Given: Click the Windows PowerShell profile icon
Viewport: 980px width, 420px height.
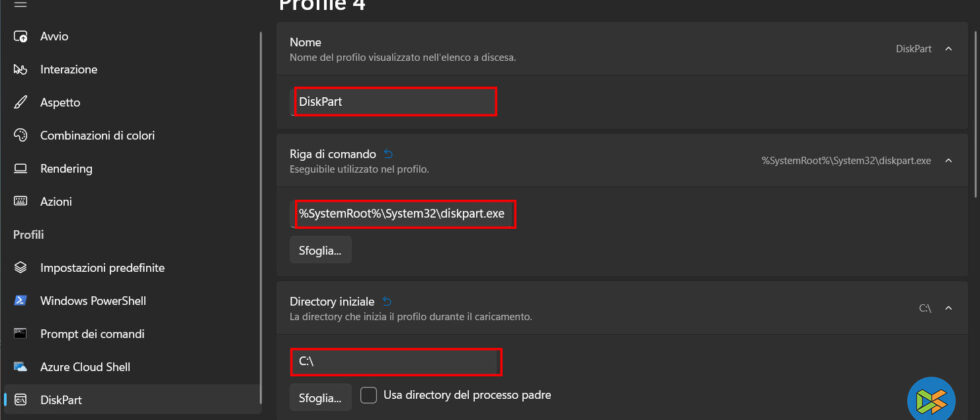Looking at the screenshot, I should coord(20,301).
